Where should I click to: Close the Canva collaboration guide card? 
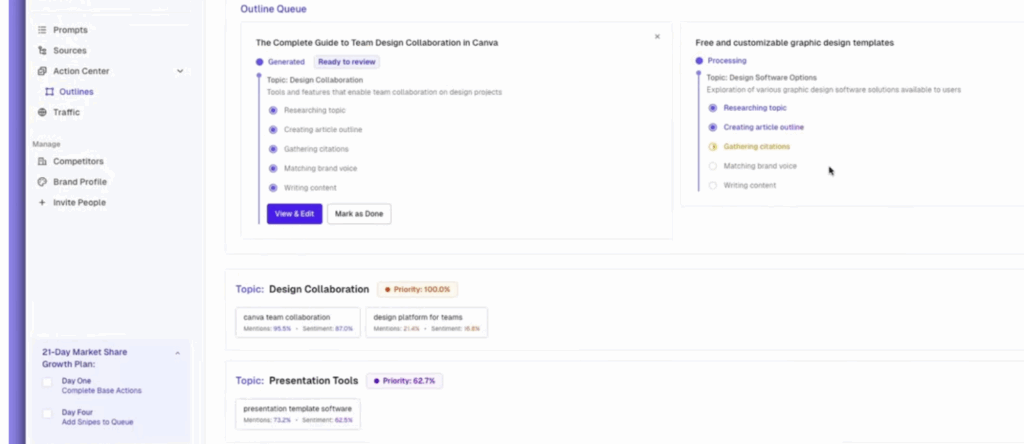pos(657,37)
